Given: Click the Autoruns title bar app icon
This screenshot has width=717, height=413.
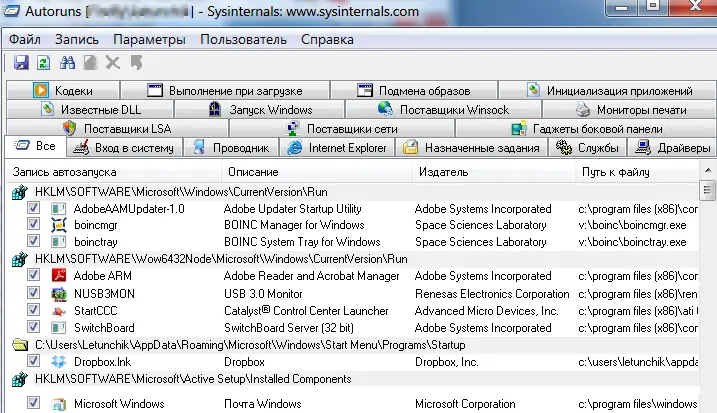Looking at the screenshot, I should (x=11, y=10).
